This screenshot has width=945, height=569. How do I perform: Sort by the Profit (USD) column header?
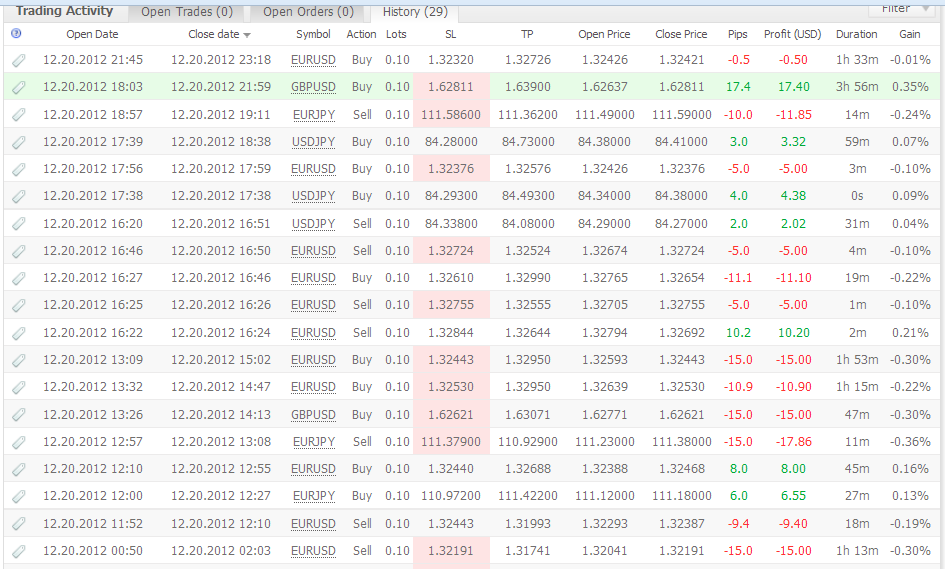tap(793, 34)
